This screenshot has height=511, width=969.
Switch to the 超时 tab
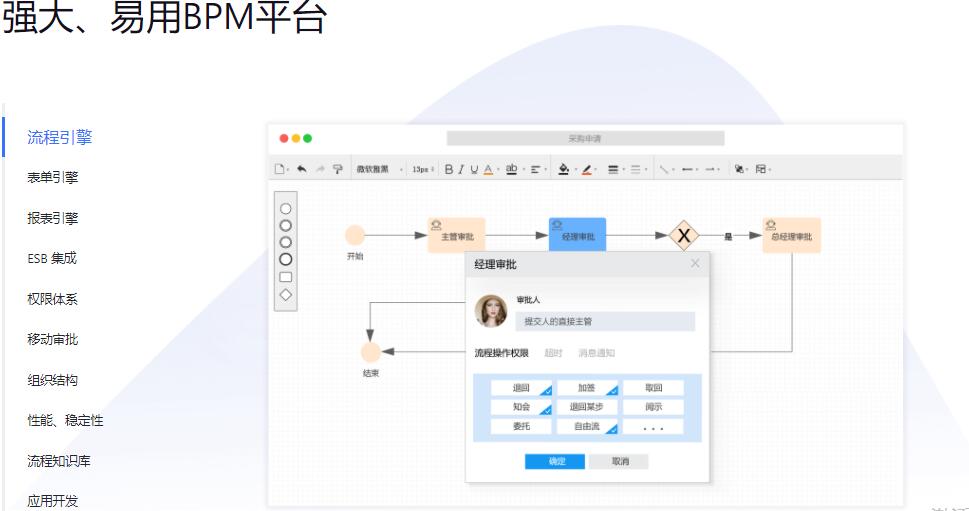pyautogui.click(x=553, y=353)
